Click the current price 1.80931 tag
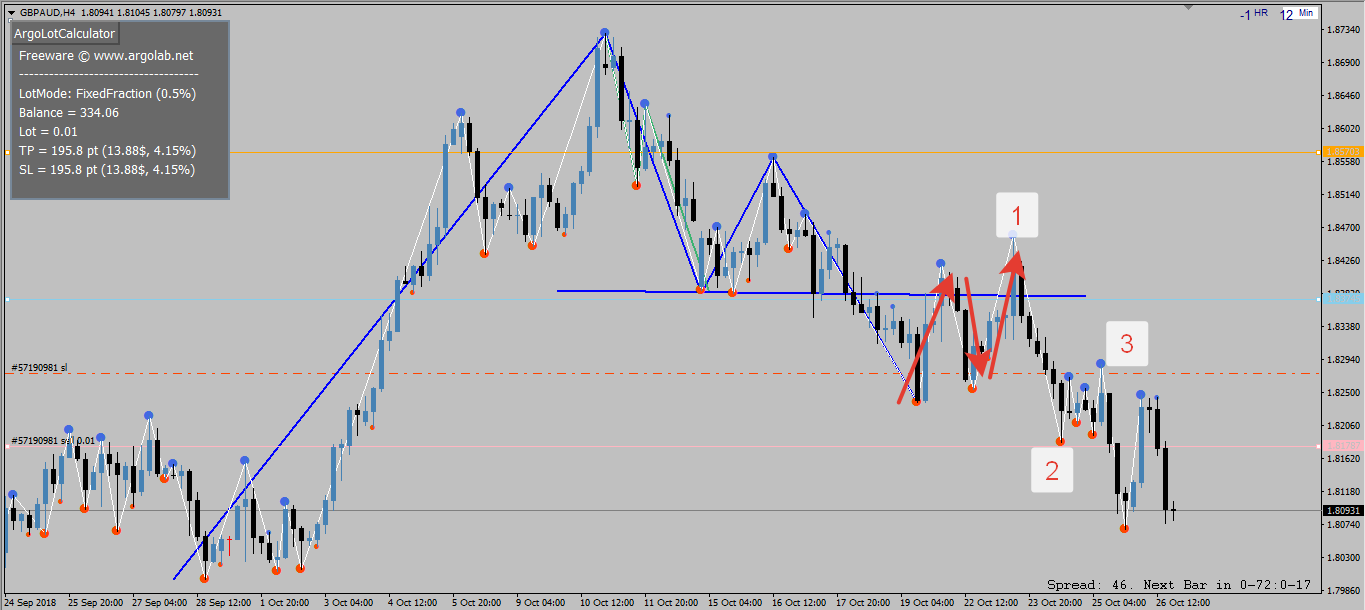Viewport: 1365px width, 610px height. tap(1343, 511)
